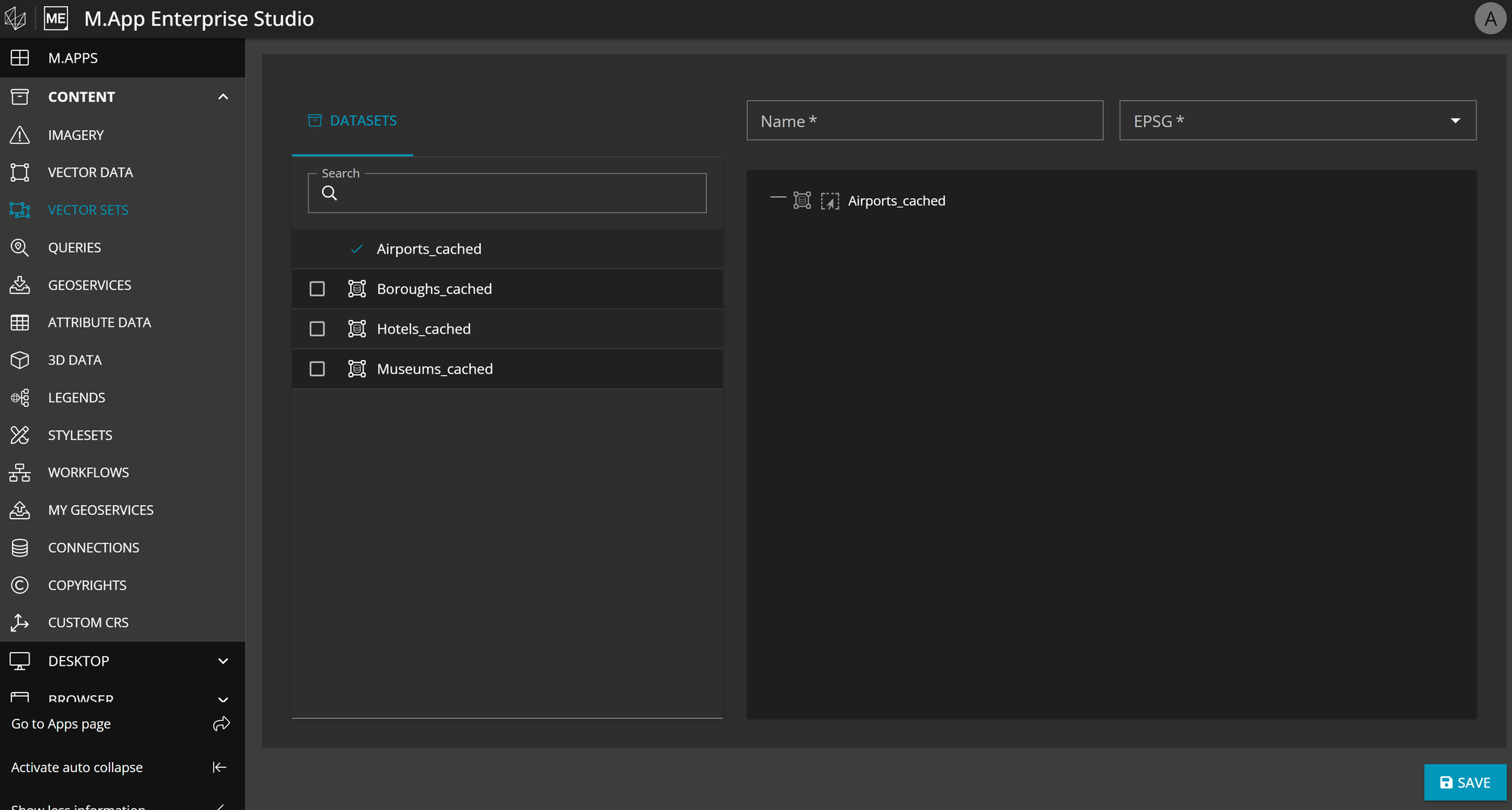Open the EPSG dropdown

1297,121
